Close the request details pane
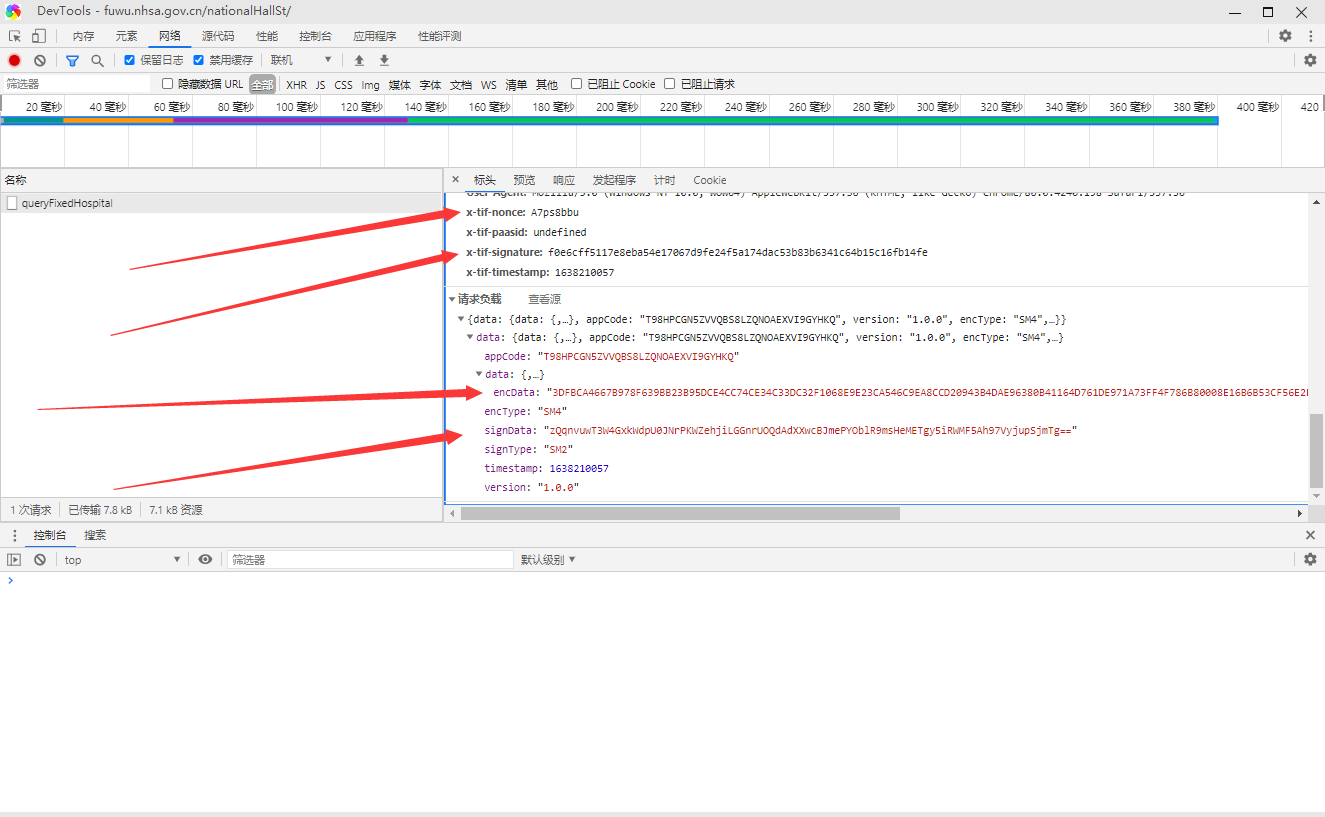 (x=456, y=180)
